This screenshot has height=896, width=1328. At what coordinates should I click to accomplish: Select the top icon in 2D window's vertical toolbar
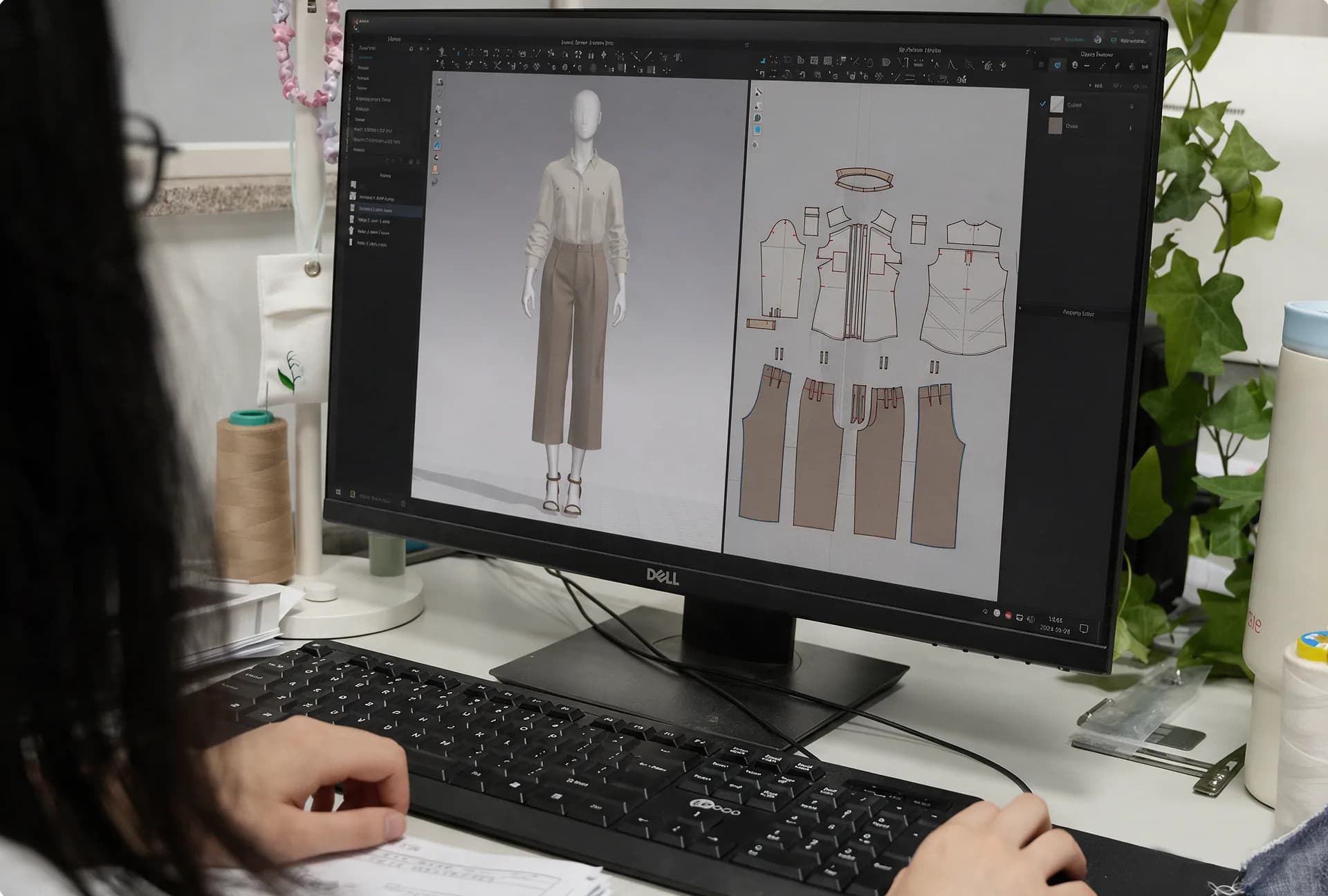tap(758, 93)
